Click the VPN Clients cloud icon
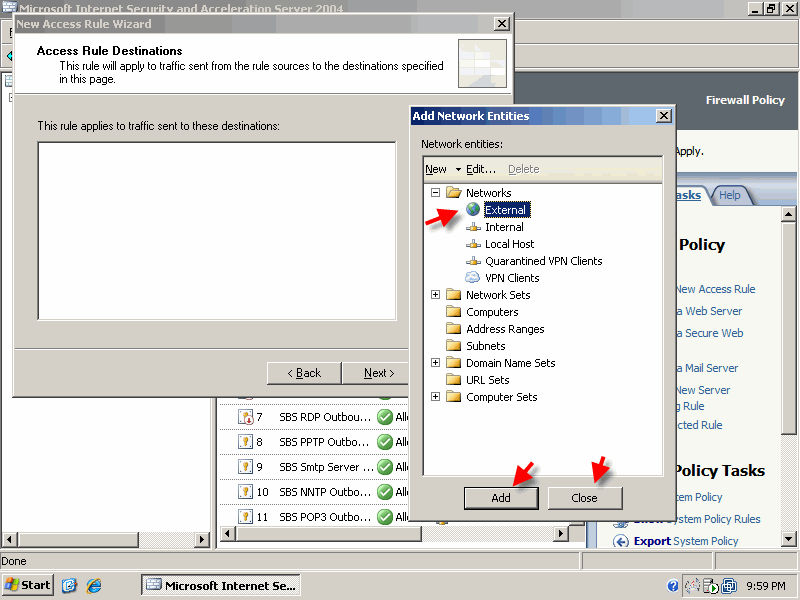Screen dimensions: 800x600 (x=472, y=278)
